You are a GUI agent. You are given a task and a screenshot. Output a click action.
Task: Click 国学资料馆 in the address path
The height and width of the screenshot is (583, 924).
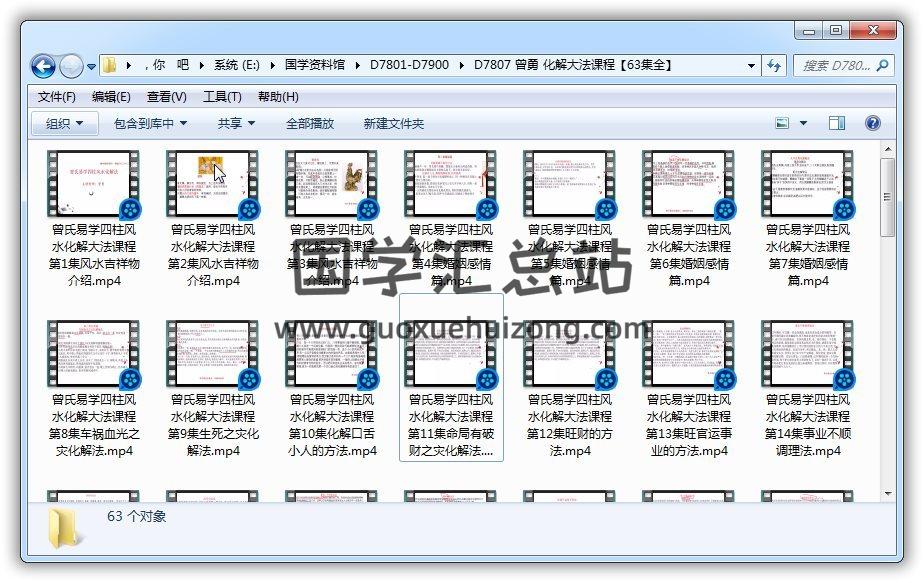[x=315, y=65]
